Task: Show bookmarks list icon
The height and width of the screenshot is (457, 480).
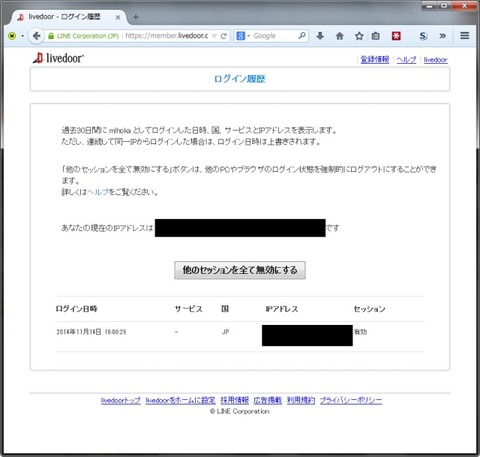Action: point(376,36)
